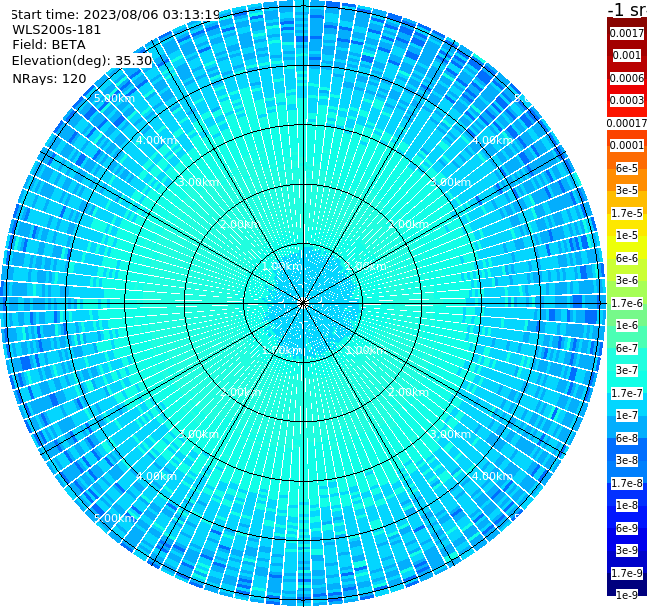Click the 1e-7 colorbar label

pos(627,415)
